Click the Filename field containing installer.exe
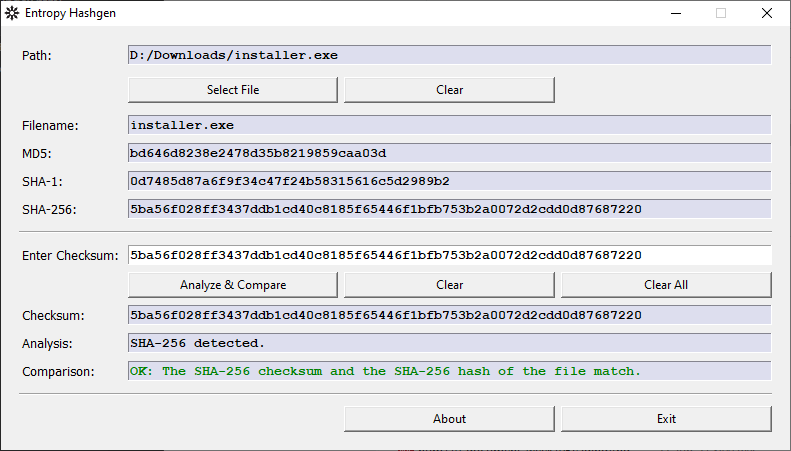This screenshot has width=791, height=451. (449, 125)
